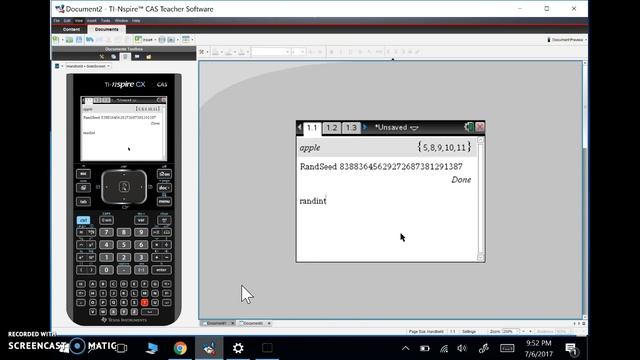
Task: Click the del key on emulator
Action: 164,220
